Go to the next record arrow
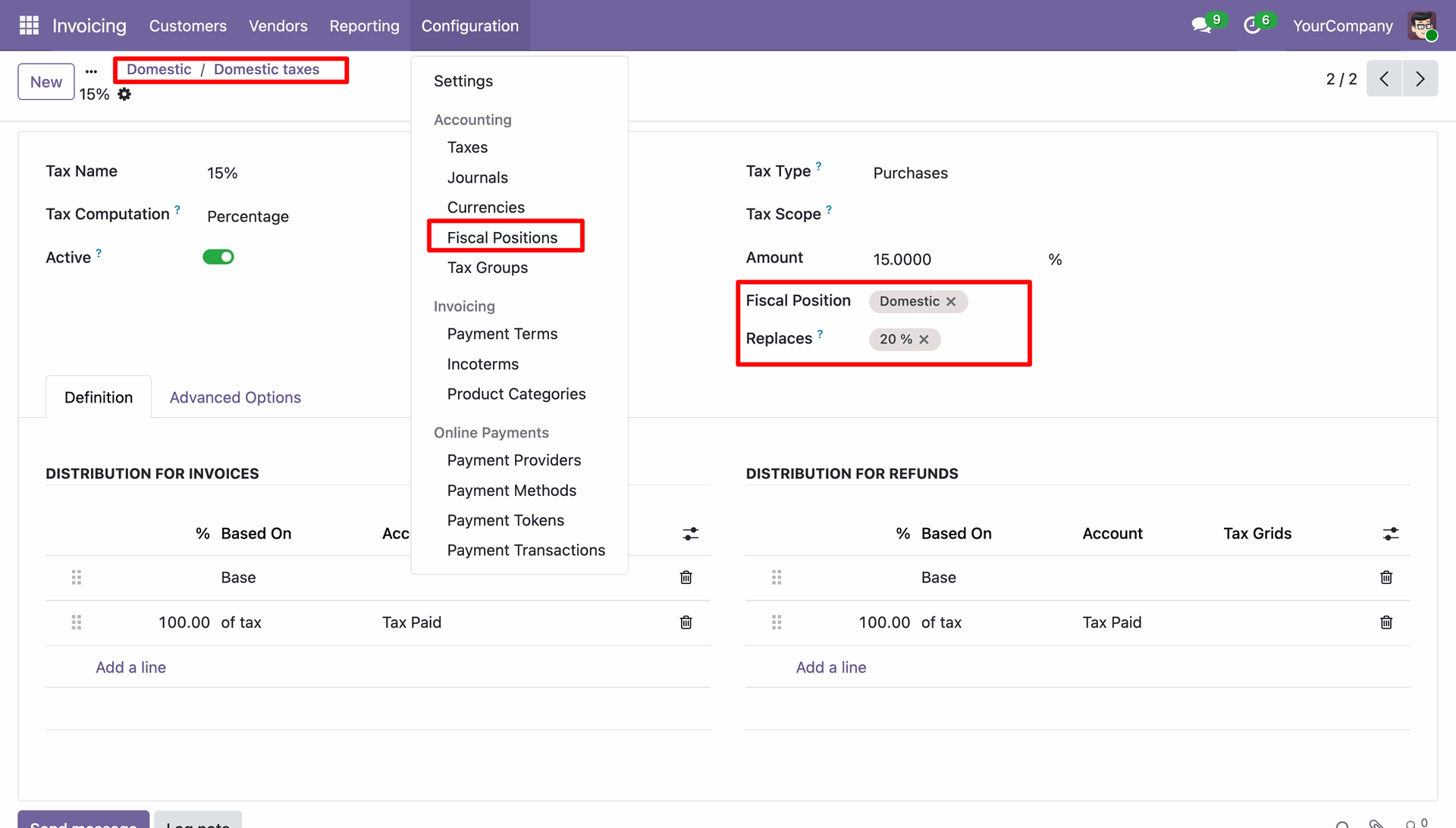Screen dimensions: 1456x828 [1420, 79]
